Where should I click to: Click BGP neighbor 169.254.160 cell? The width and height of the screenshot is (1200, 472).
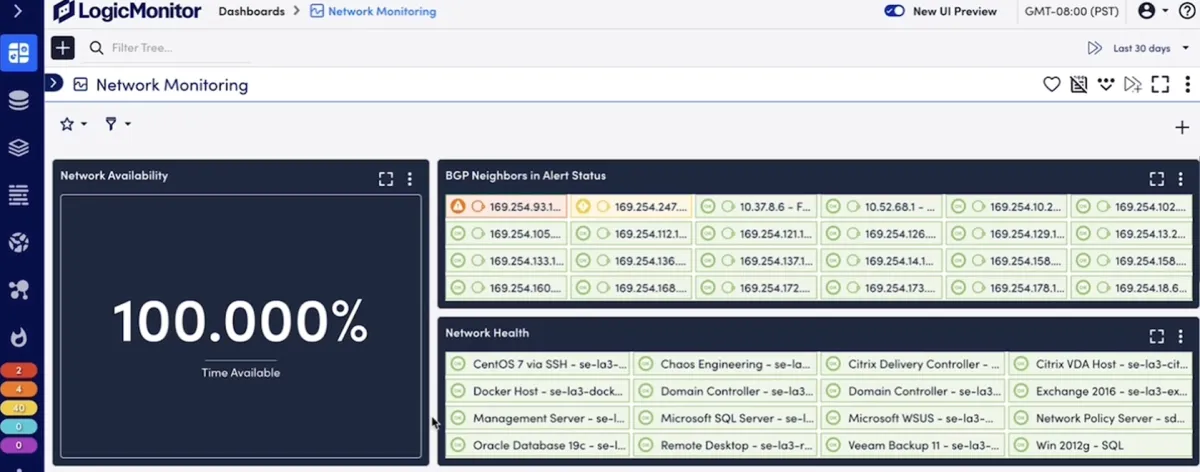pos(507,288)
